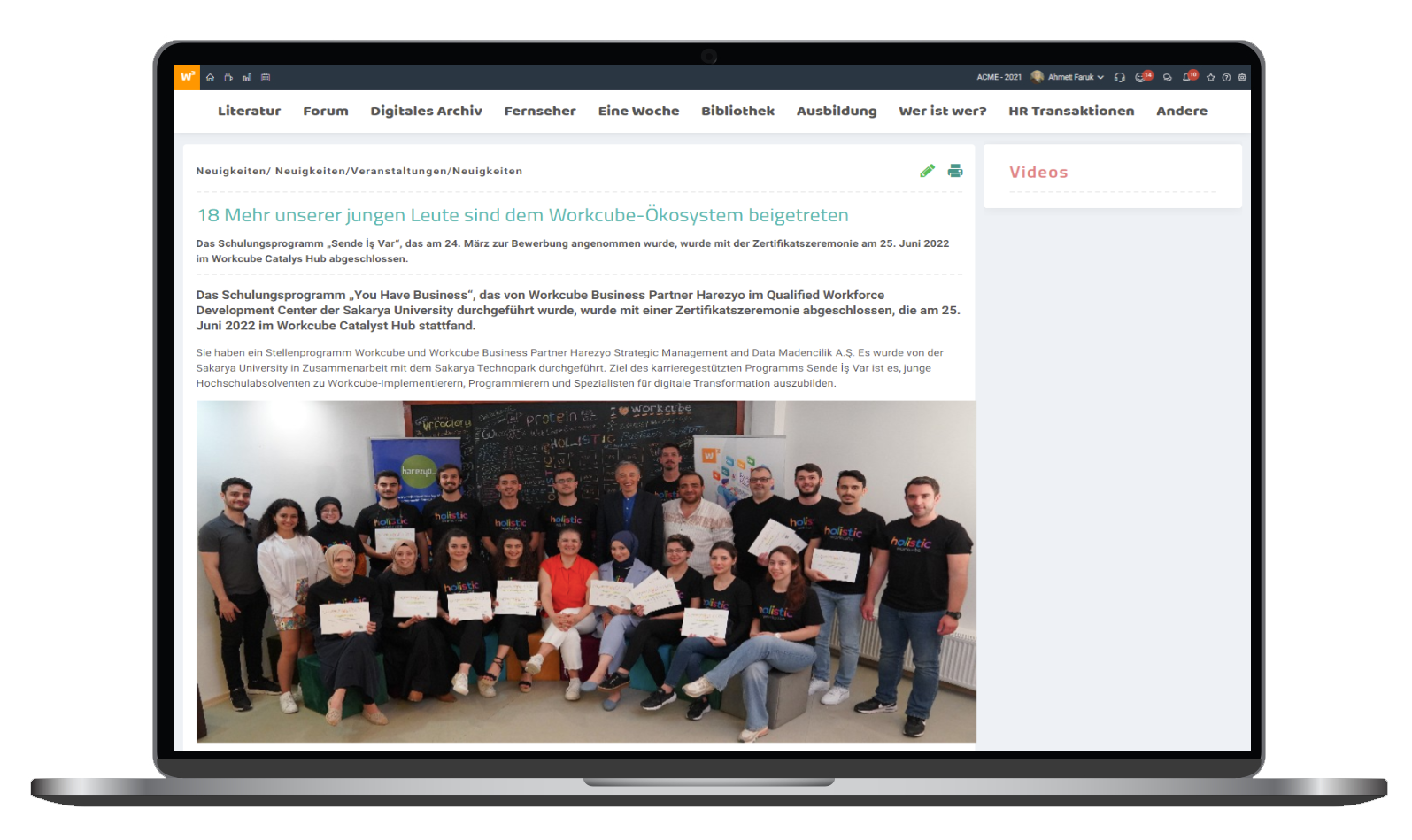Click the bold paragraph mentioning 'You Have Business'
Screen dimensions: 1412x840
578,310
